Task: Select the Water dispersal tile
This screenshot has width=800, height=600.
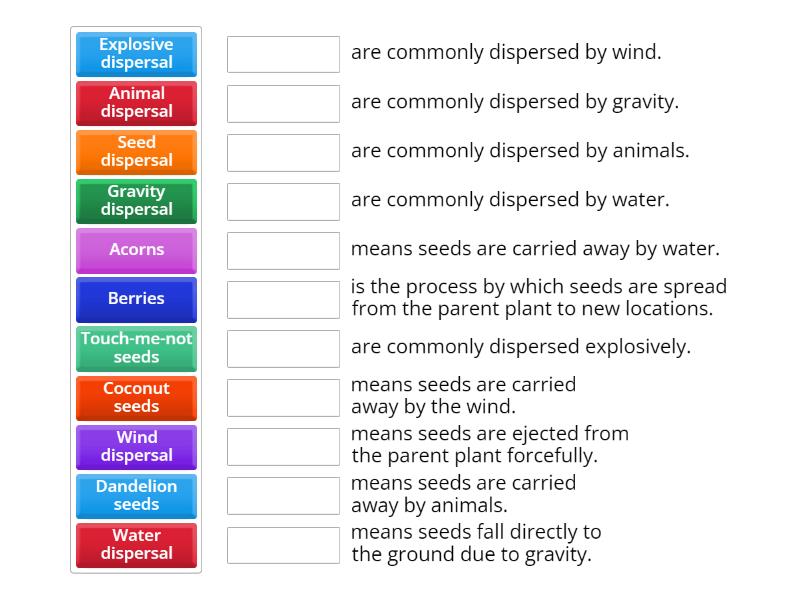Action: click(x=136, y=545)
